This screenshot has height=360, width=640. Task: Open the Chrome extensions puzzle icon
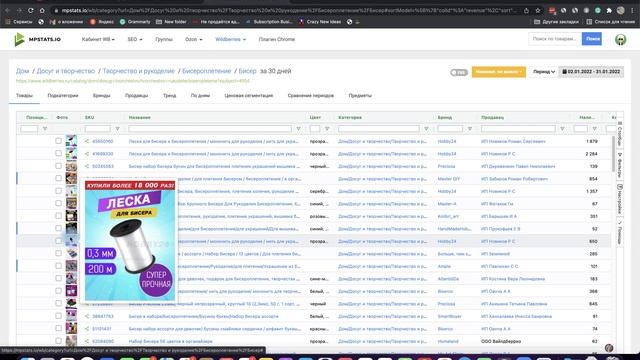pyautogui.click(x=609, y=10)
